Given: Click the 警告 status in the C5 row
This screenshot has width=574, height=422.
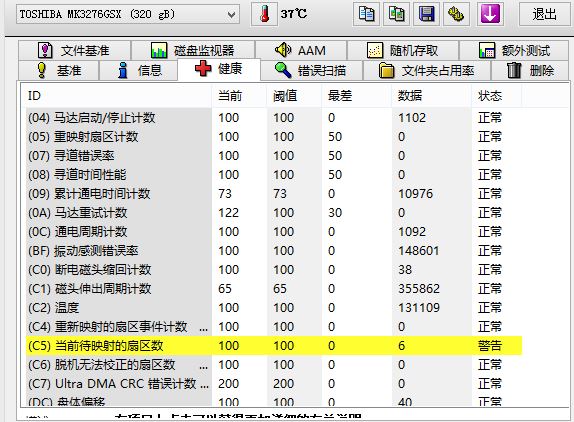Looking at the screenshot, I should pyautogui.click(x=490, y=346).
